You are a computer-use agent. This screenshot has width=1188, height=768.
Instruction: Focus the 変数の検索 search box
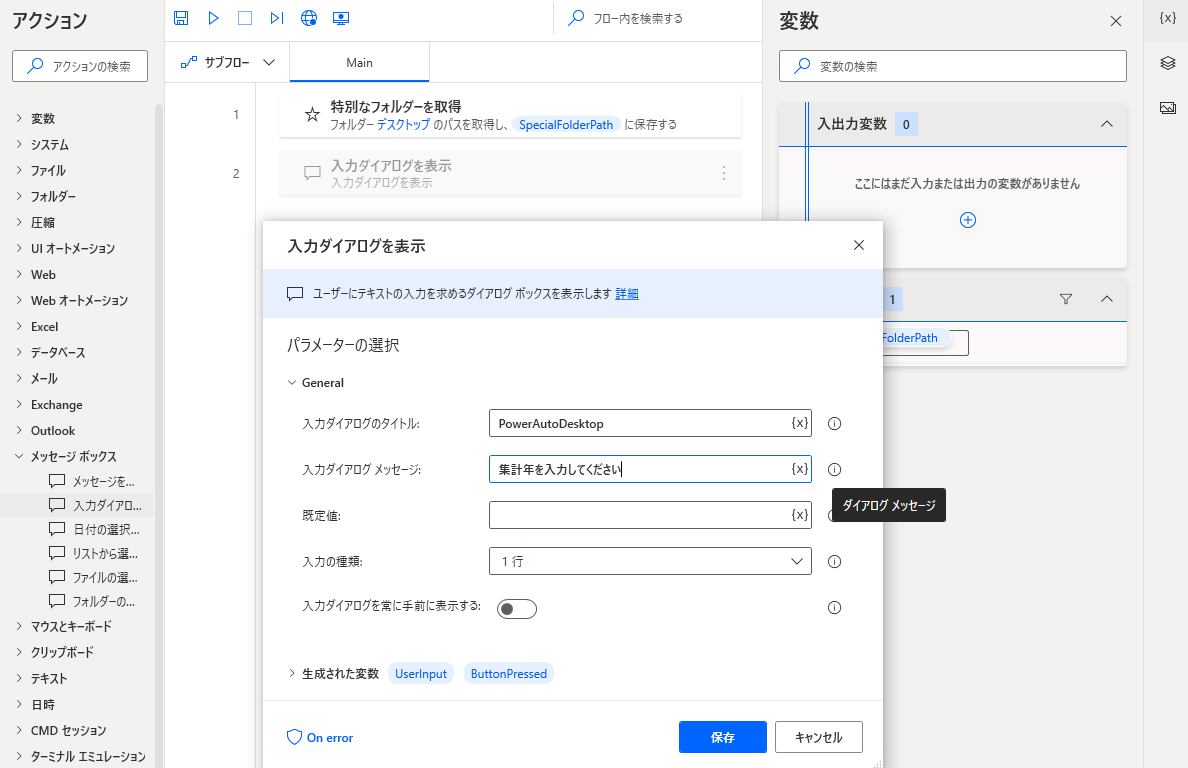click(x=952, y=66)
